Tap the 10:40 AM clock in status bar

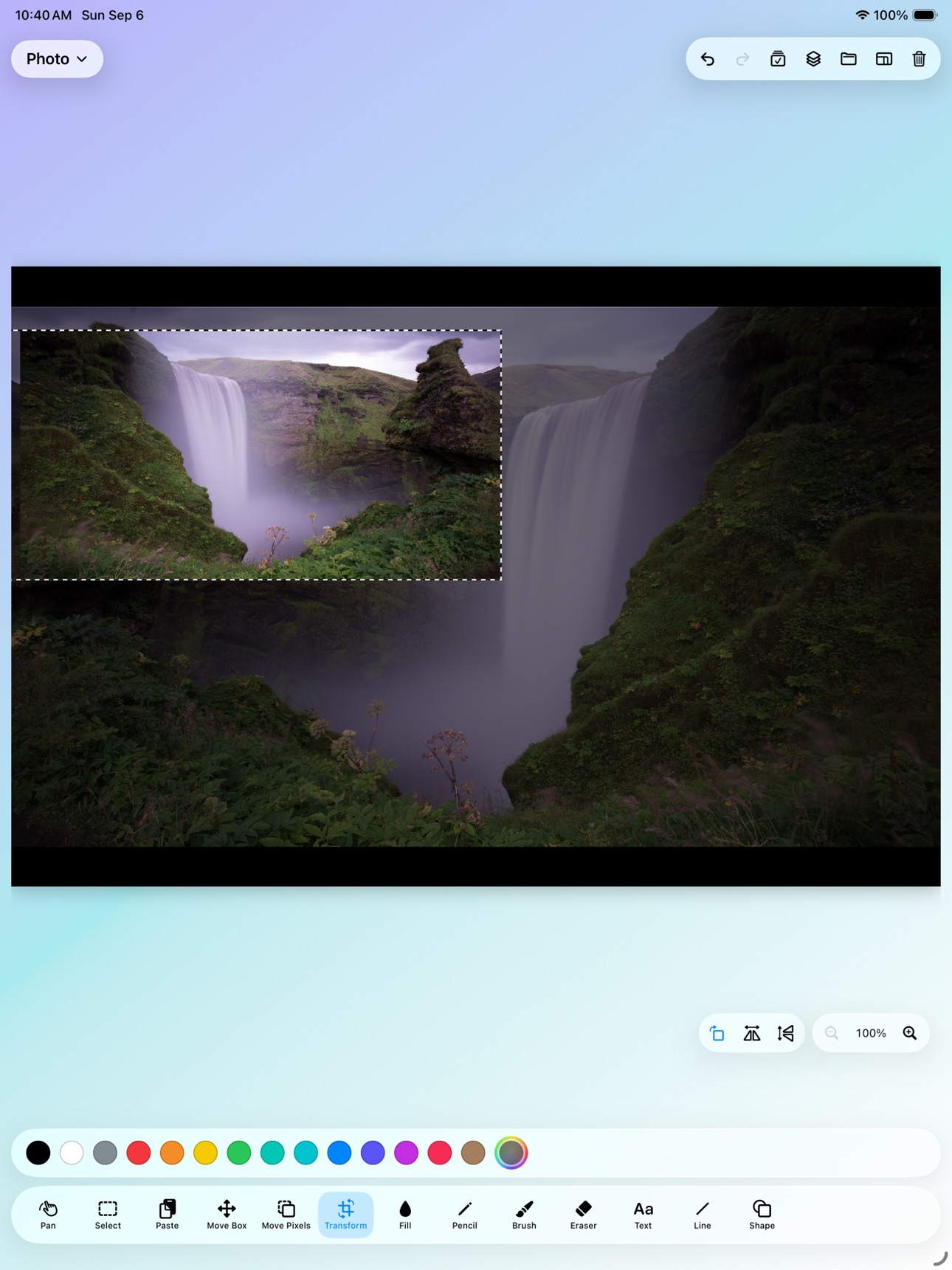44,15
